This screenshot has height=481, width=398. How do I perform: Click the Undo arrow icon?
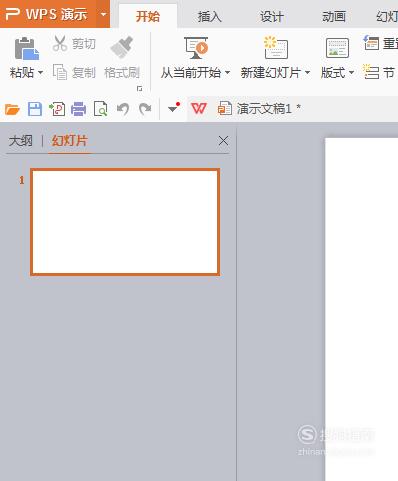click(123, 109)
